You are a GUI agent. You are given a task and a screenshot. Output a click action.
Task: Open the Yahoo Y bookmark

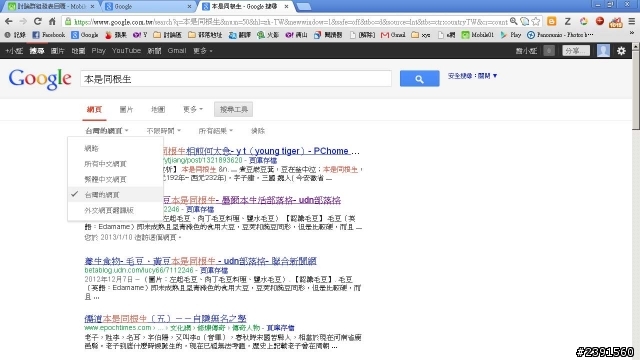click(x=140, y=35)
